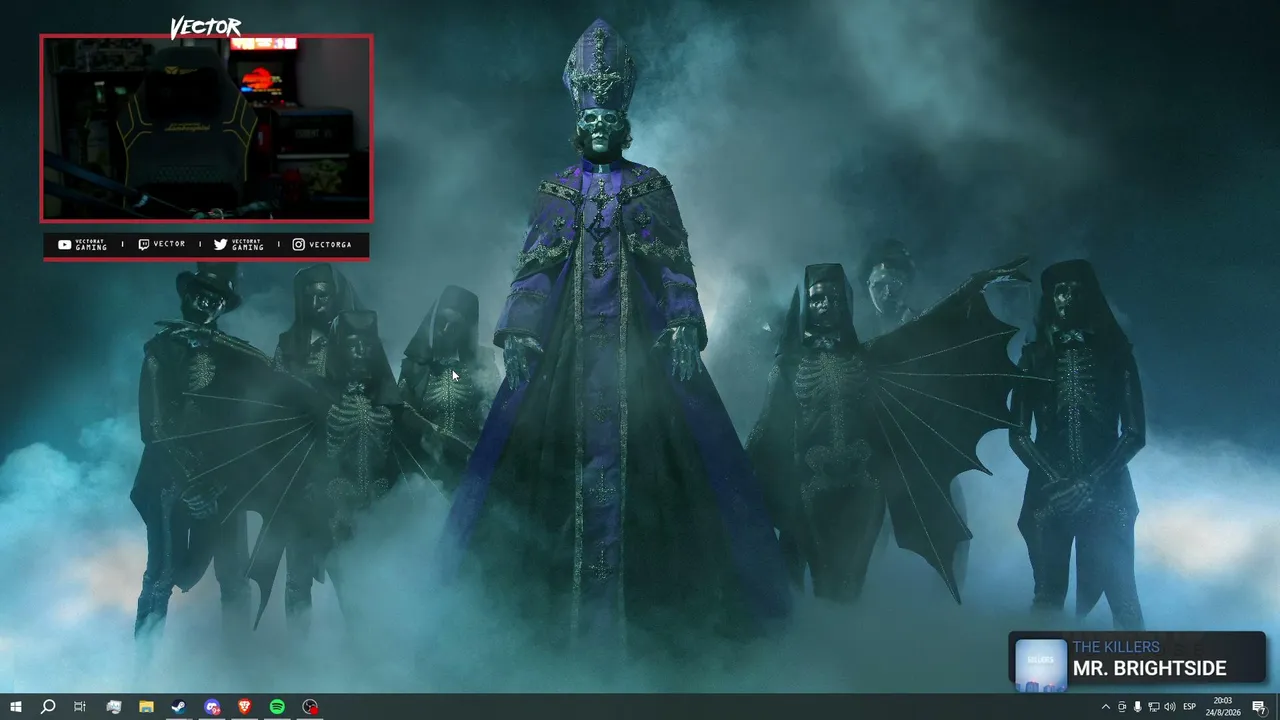This screenshot has height=720, width=1280.
Task: Open File Explorer folder icon
Action: point(146,707)
